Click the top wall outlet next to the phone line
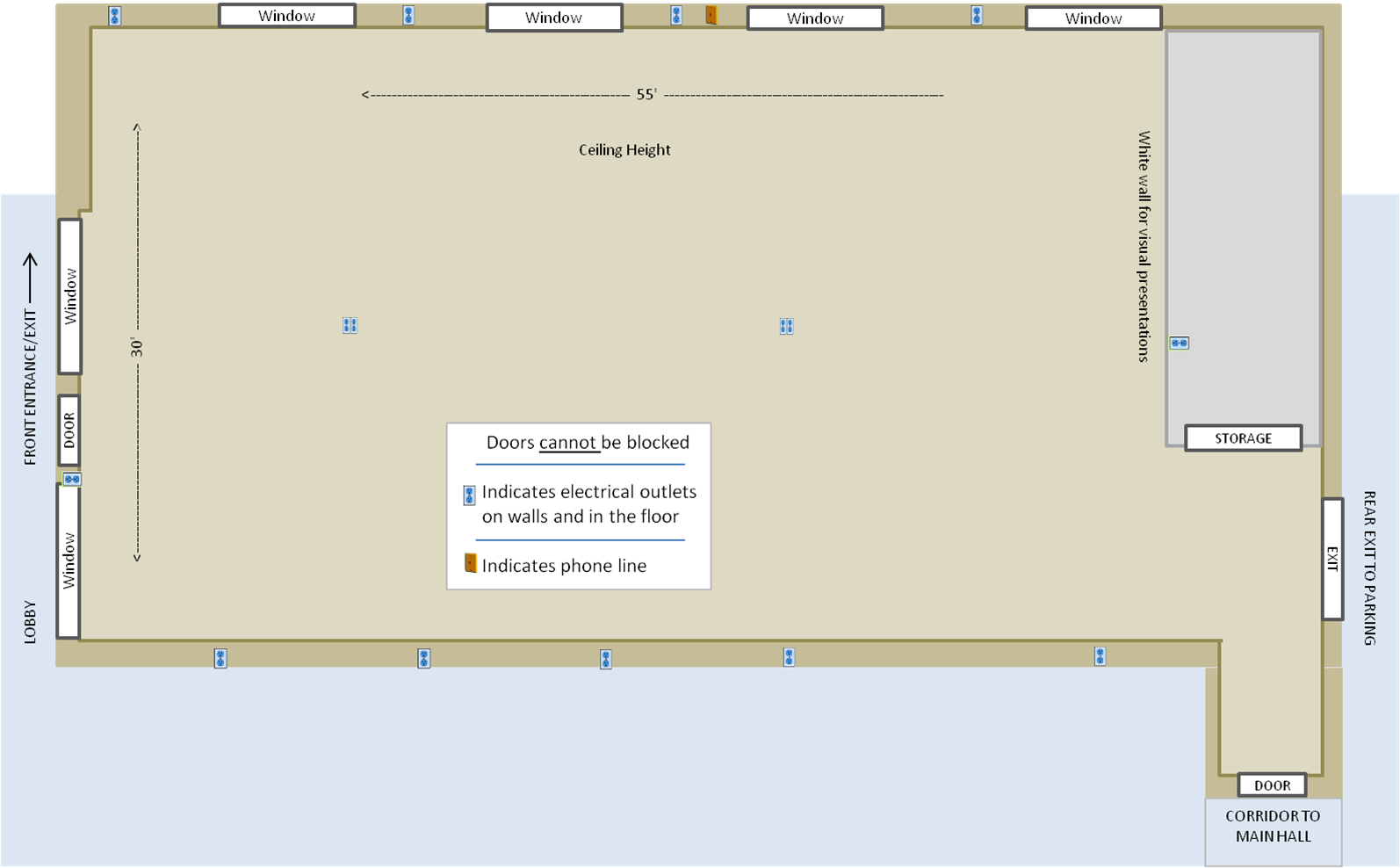Screen dimensions: 1400x868 pos(676,15)
